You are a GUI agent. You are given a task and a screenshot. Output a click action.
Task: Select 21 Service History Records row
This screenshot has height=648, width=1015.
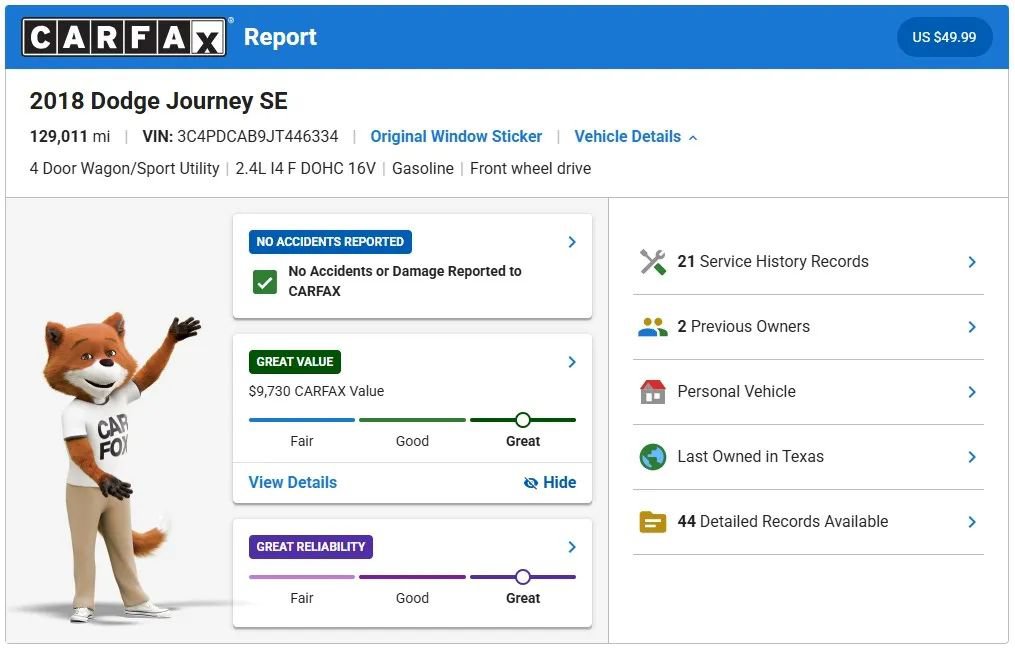[x=809, y=262]
